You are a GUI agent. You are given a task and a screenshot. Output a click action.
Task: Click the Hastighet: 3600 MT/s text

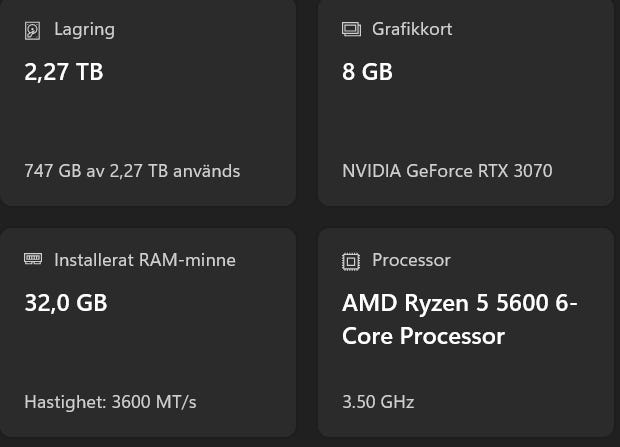[x=110, y=402]
